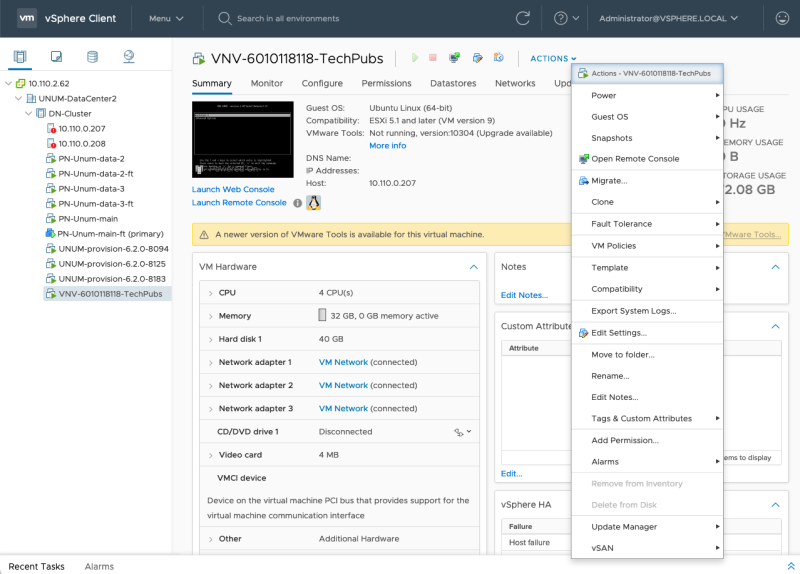Open the Alarms tab at bottom
800x574 pixels.
click(x=99, y=566)
